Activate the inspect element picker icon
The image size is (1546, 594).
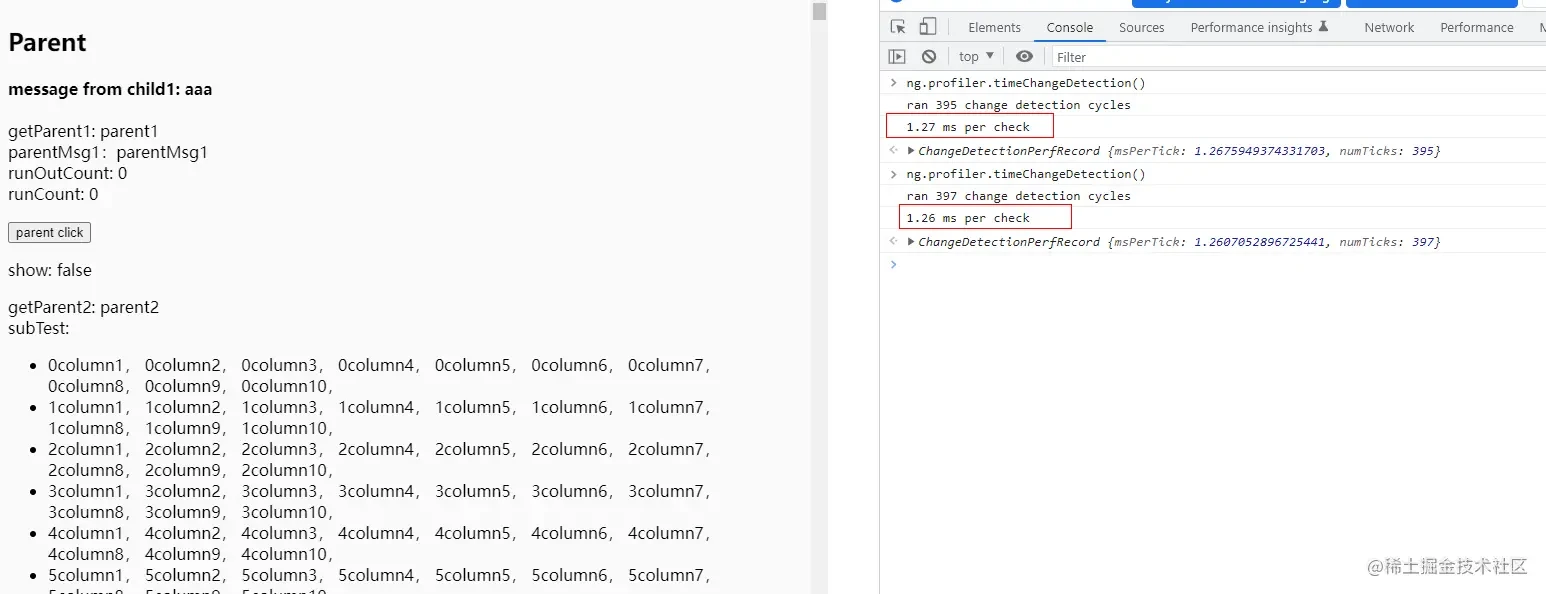click(898, 27)
